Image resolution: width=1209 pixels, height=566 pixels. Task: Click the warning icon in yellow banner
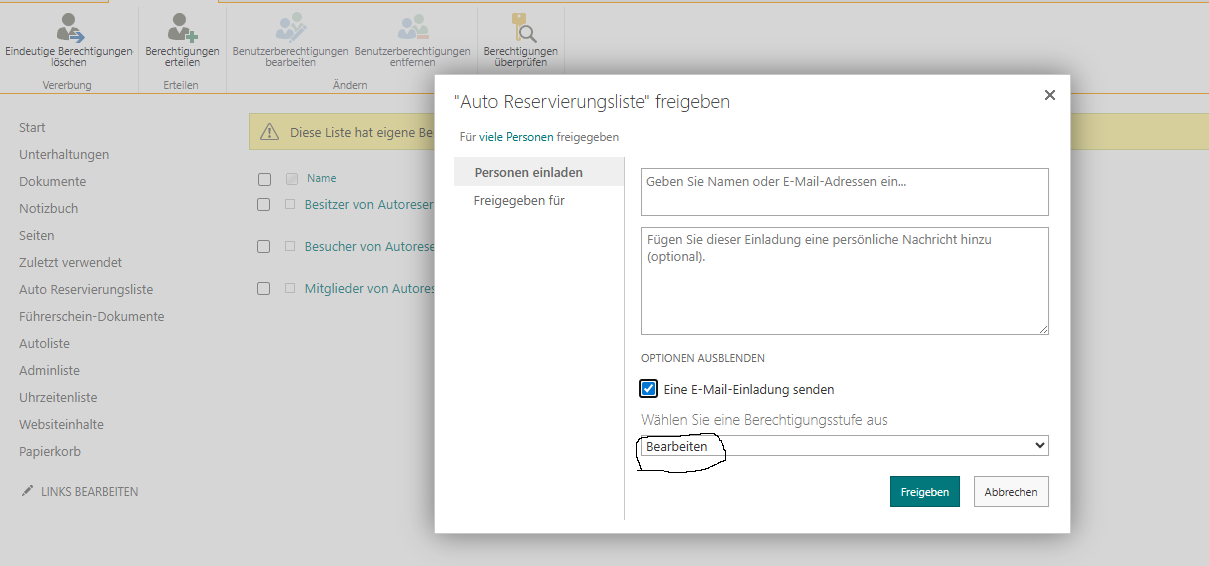click(x=270, y=132)
